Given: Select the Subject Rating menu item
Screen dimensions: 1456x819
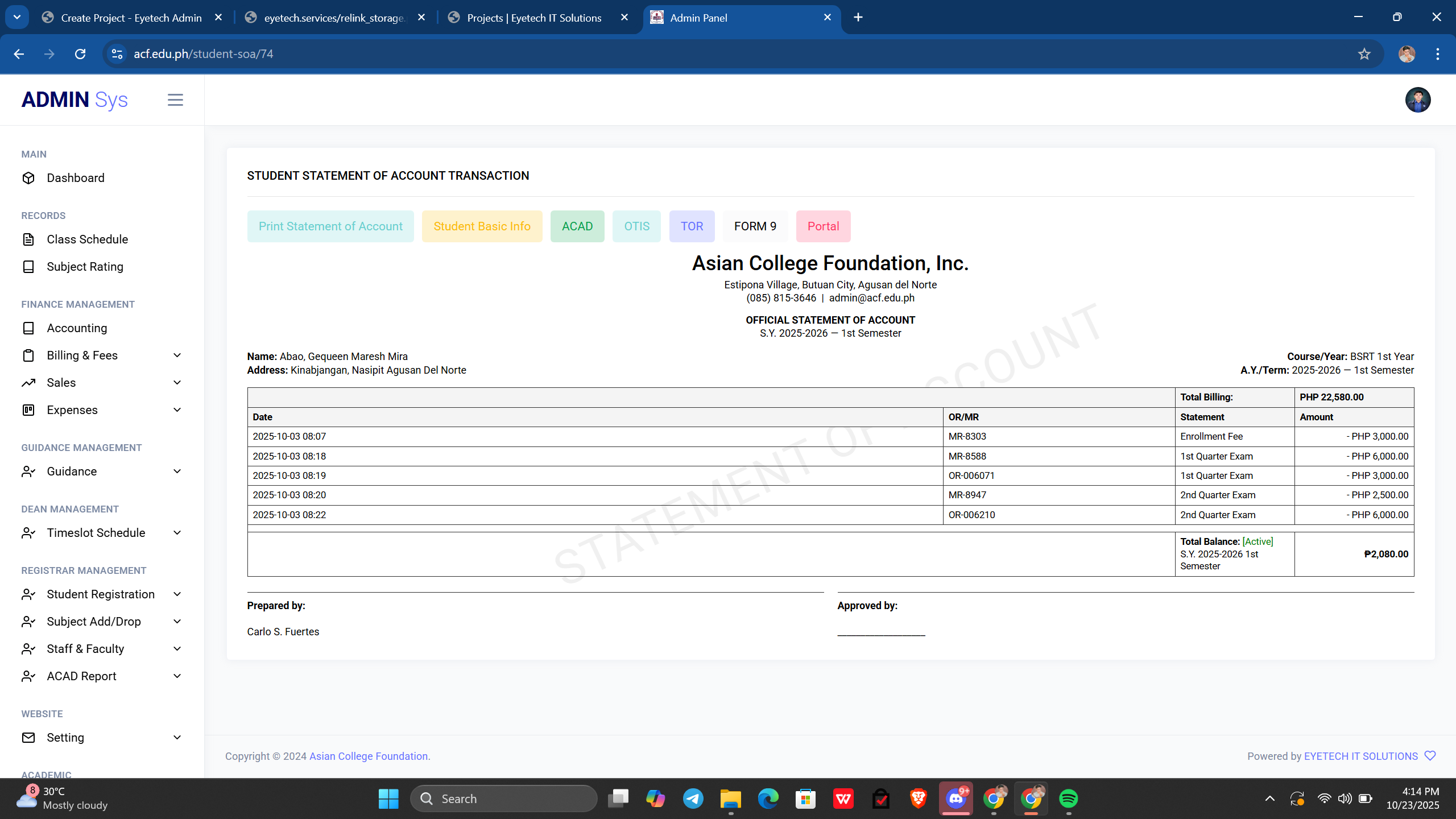Looking at the screenshot, I should coord(85,267).
